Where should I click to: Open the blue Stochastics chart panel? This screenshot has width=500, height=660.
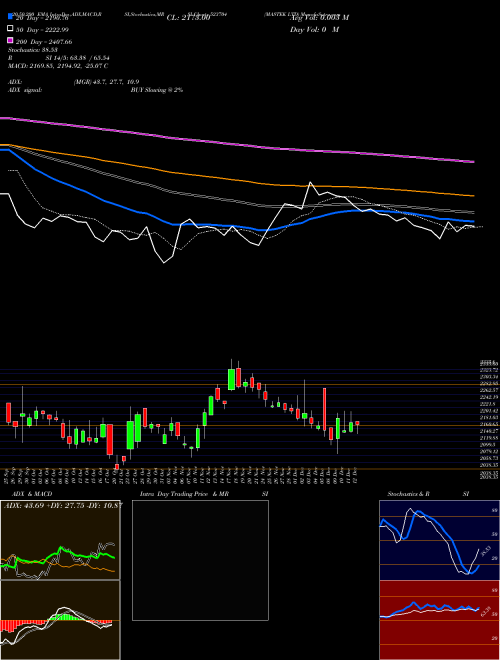(x=439, y=540)
